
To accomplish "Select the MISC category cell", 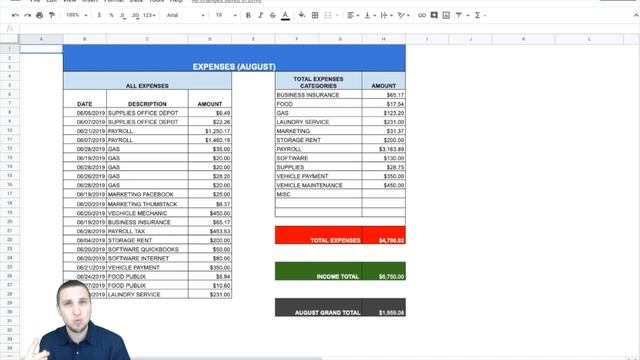I will (318, 194).
